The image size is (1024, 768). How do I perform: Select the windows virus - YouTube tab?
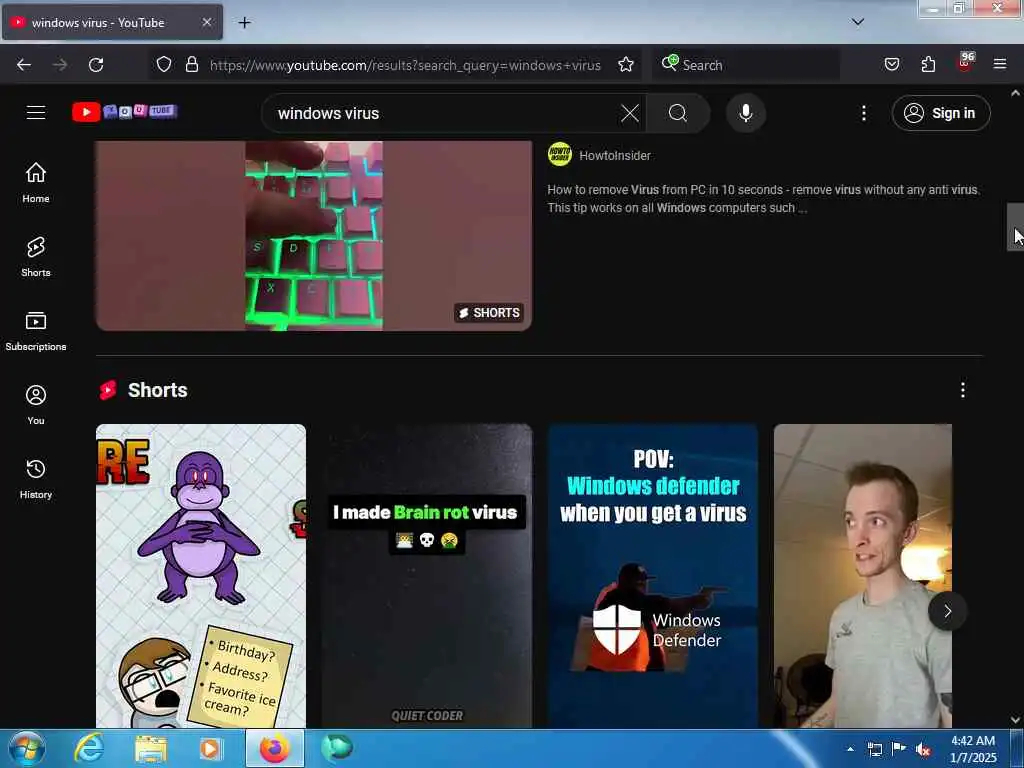[x=112, y=22]
